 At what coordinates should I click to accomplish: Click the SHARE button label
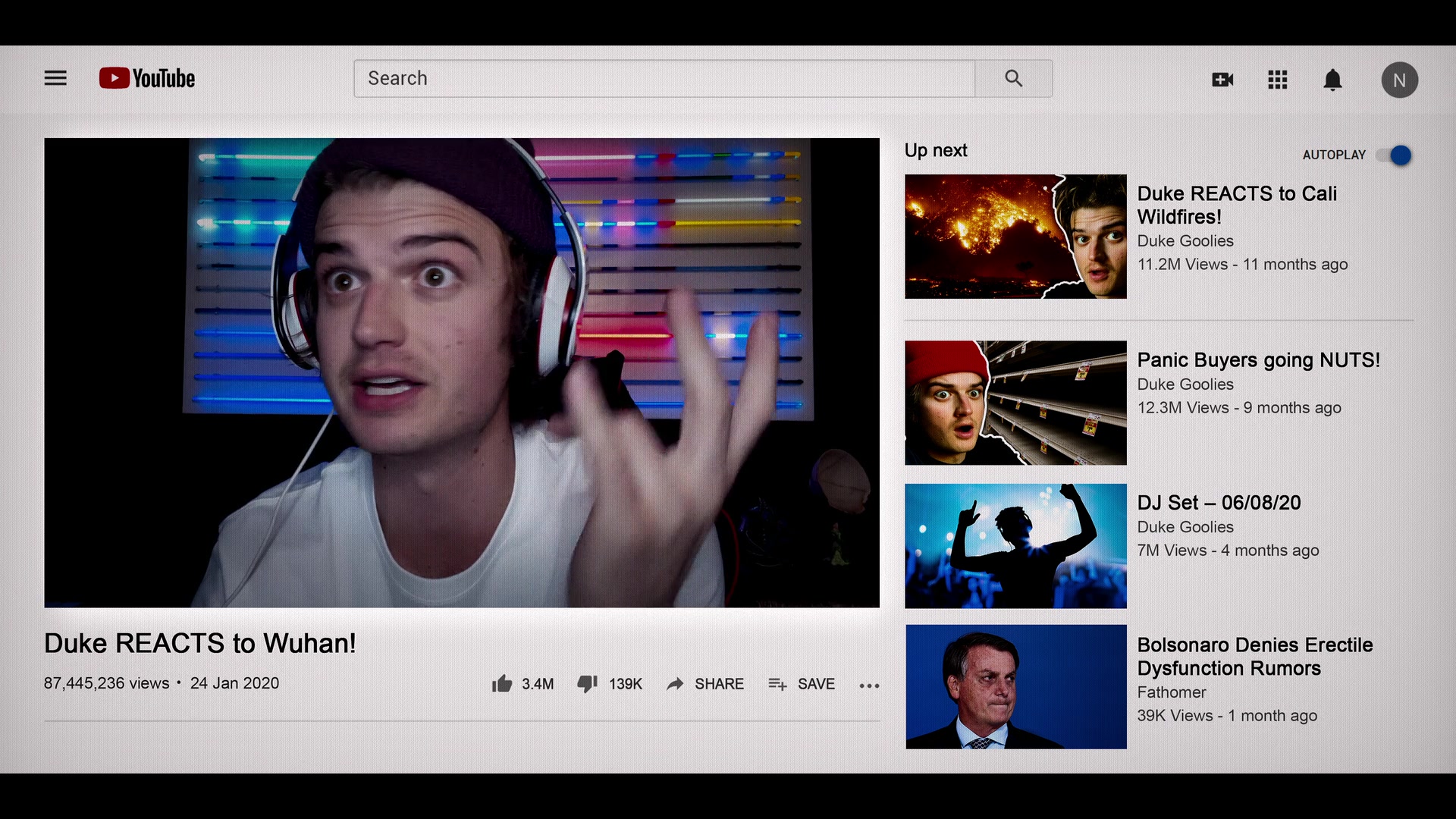point(719,684)
